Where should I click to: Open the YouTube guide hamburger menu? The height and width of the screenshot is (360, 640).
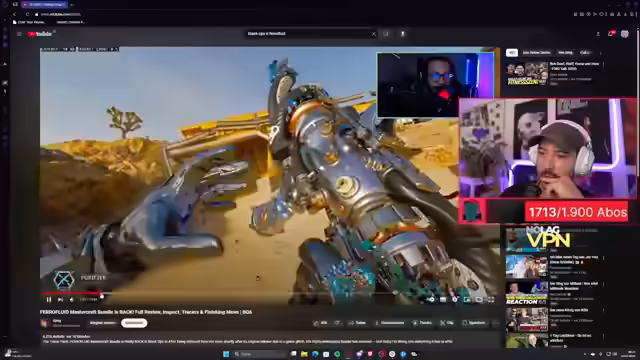(x=19, y=34)
